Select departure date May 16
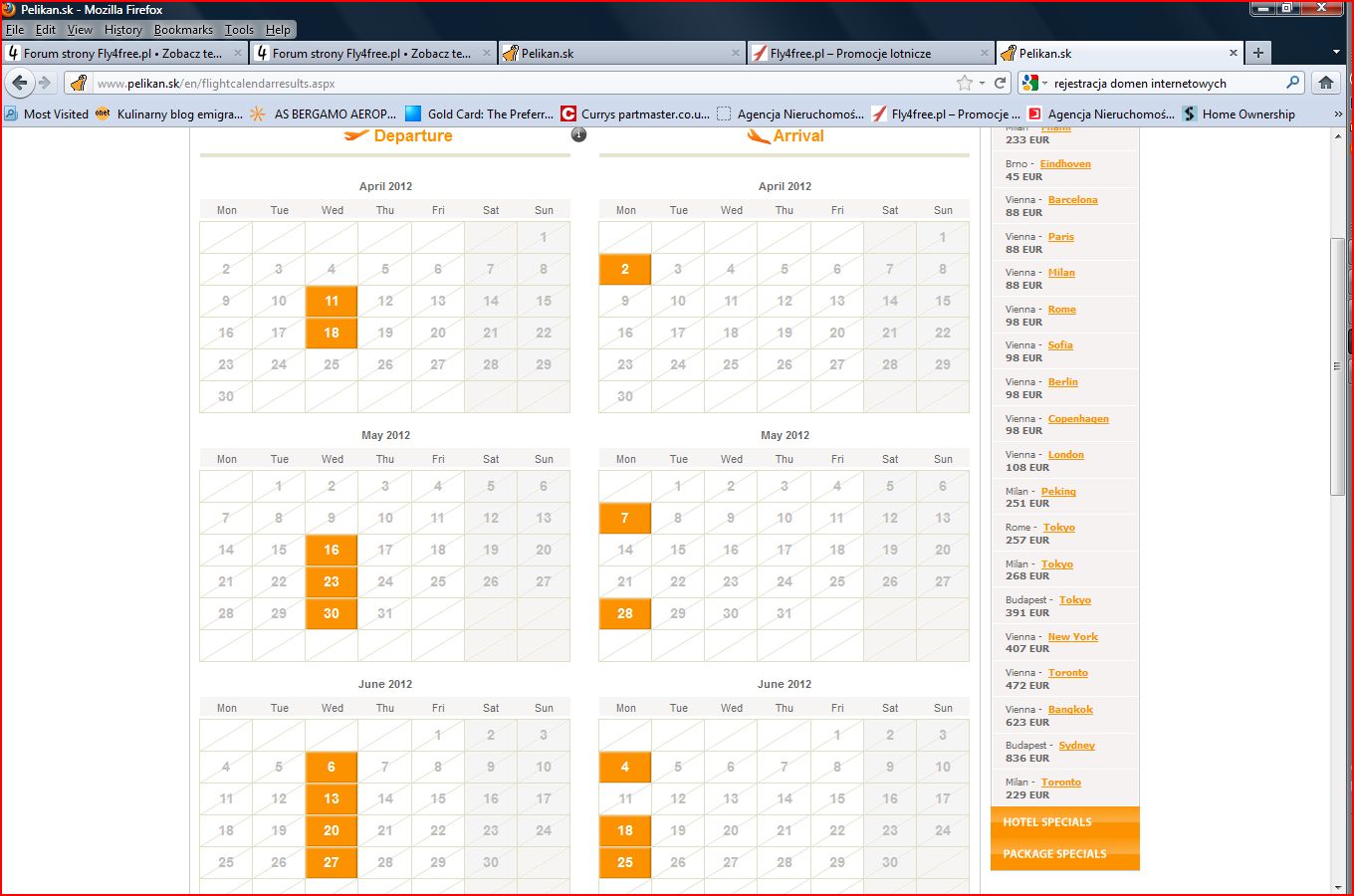 point(332,550)
